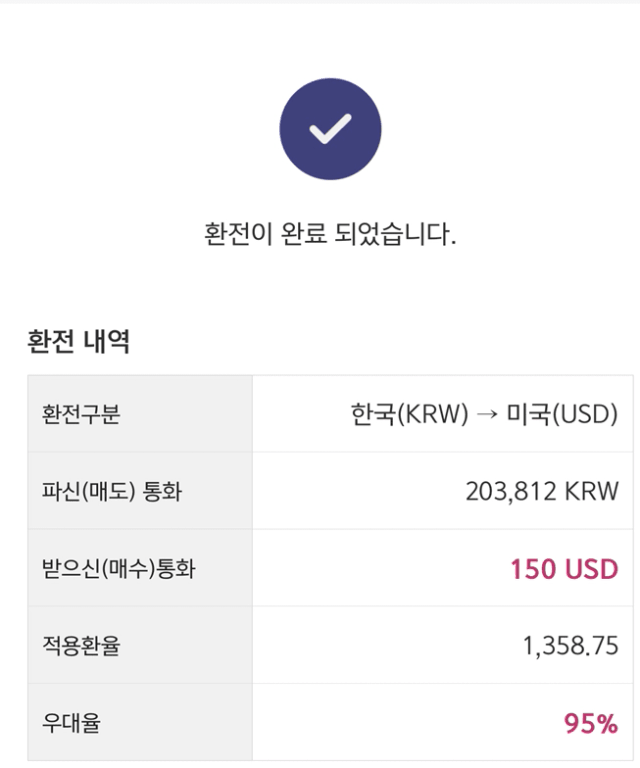640x768 pixels.
Task: Click the 1,358.75 applied exchange rate
Action: pyautogui.click(x=570, y=646)
